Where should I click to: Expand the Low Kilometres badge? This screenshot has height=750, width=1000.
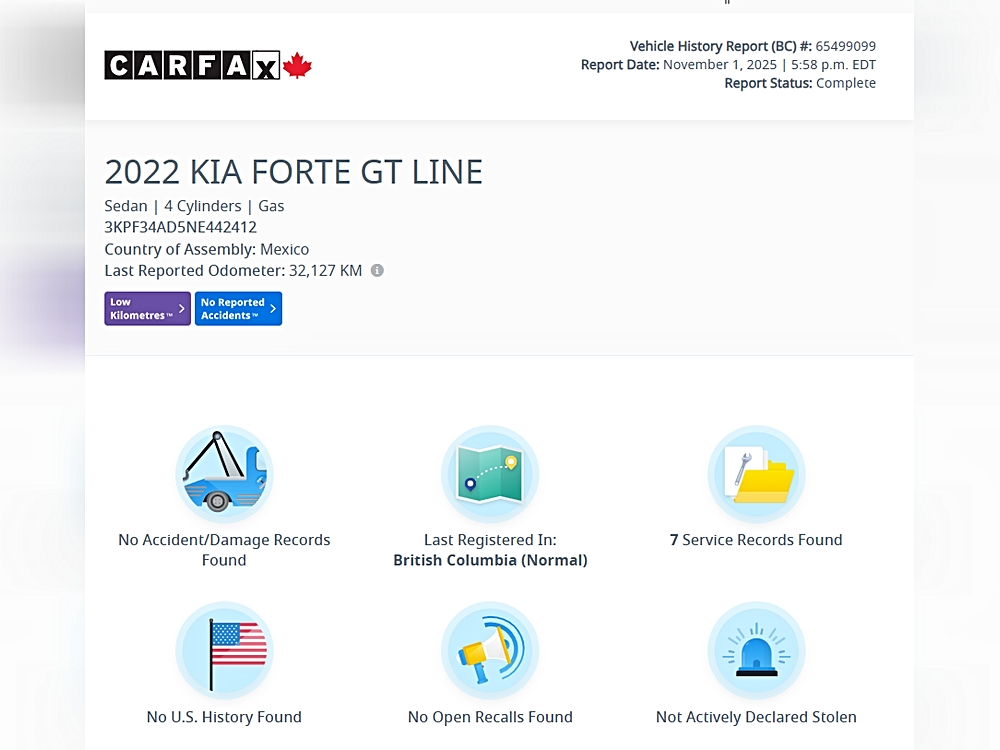(147, 309)
